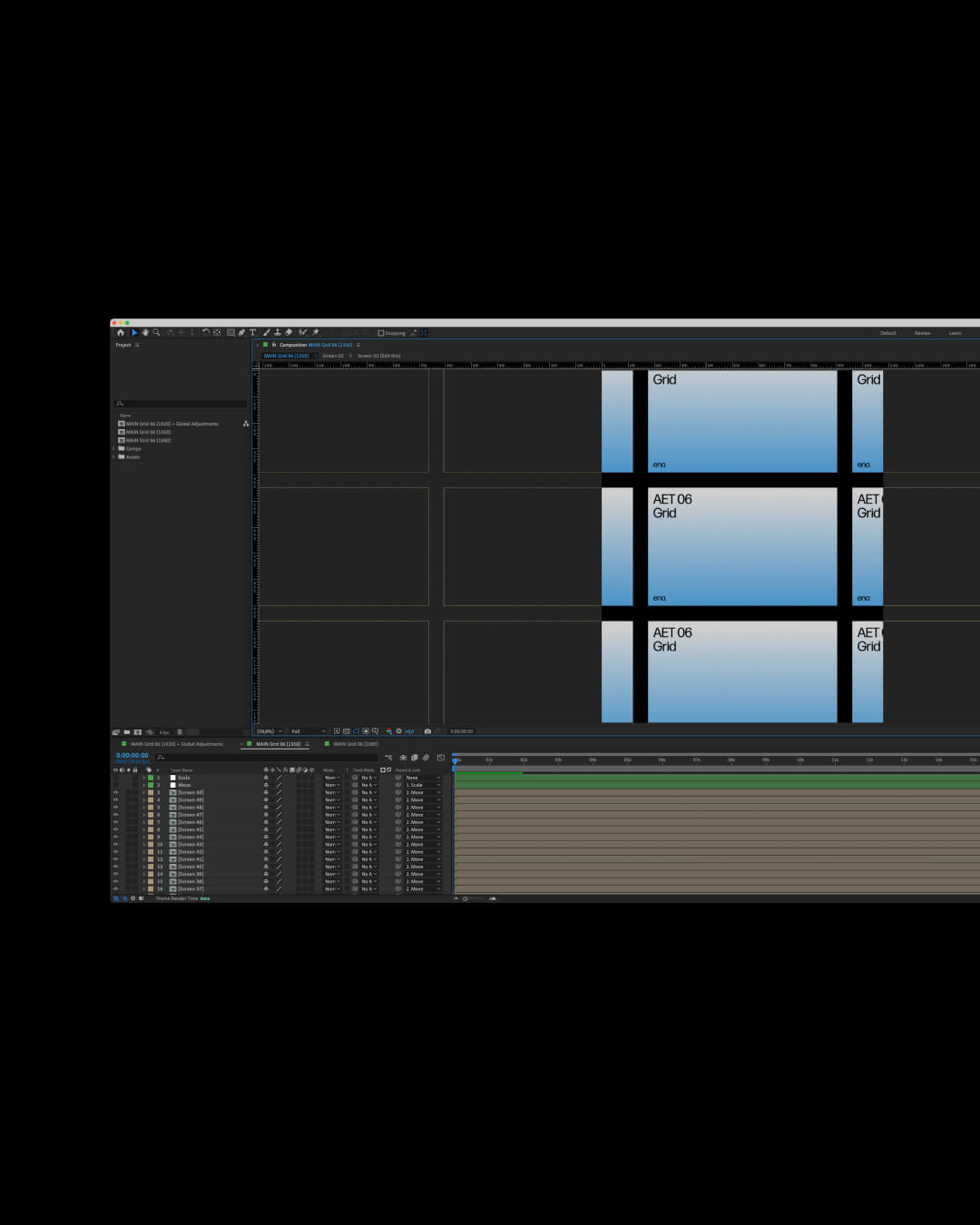Select the Zoom magnifier tool

(156, 332)
